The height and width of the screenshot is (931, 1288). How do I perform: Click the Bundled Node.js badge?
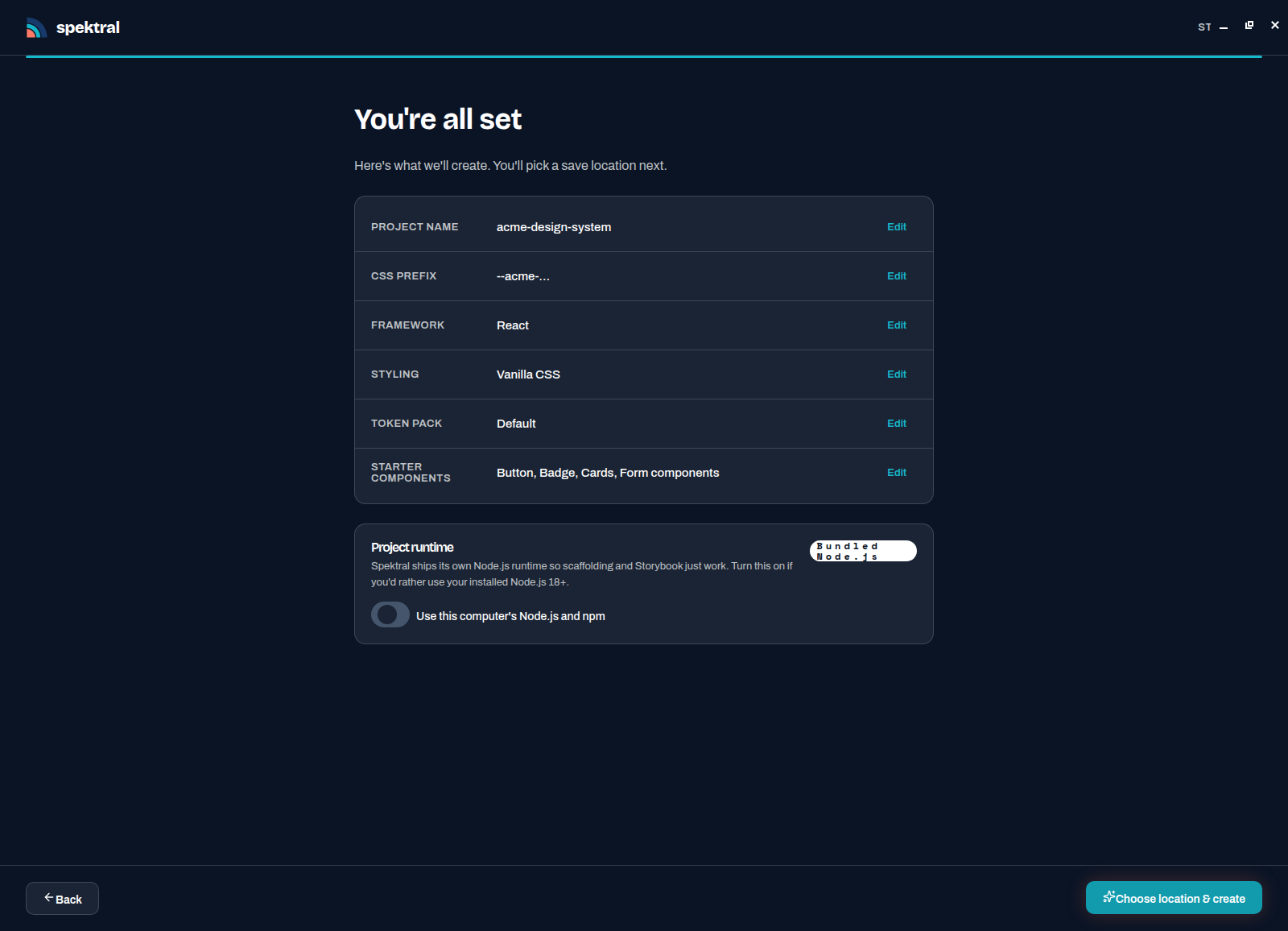[x=863, y=551]
